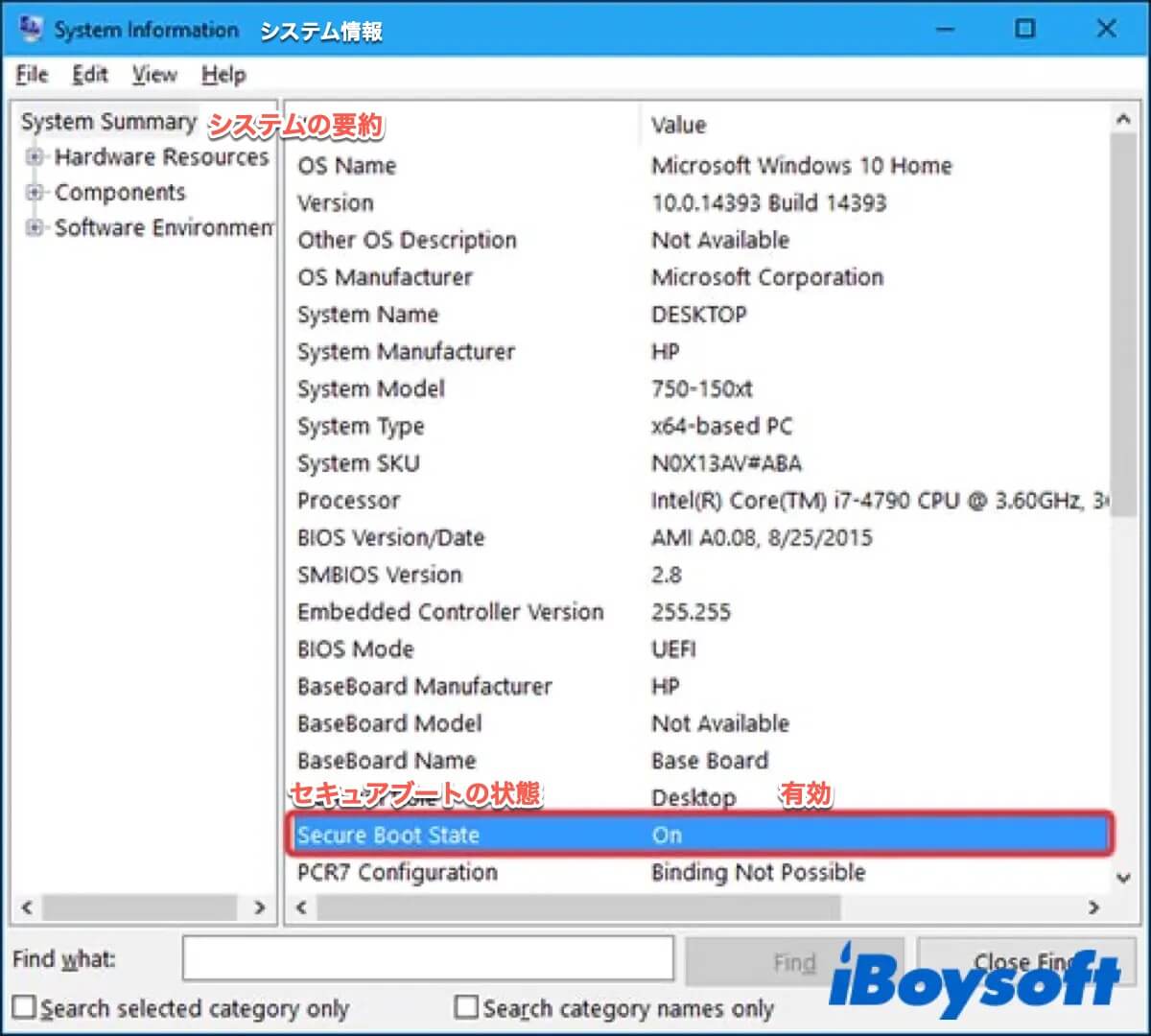
Task: Select System Summary in the tree
Action: coord(108,122)
